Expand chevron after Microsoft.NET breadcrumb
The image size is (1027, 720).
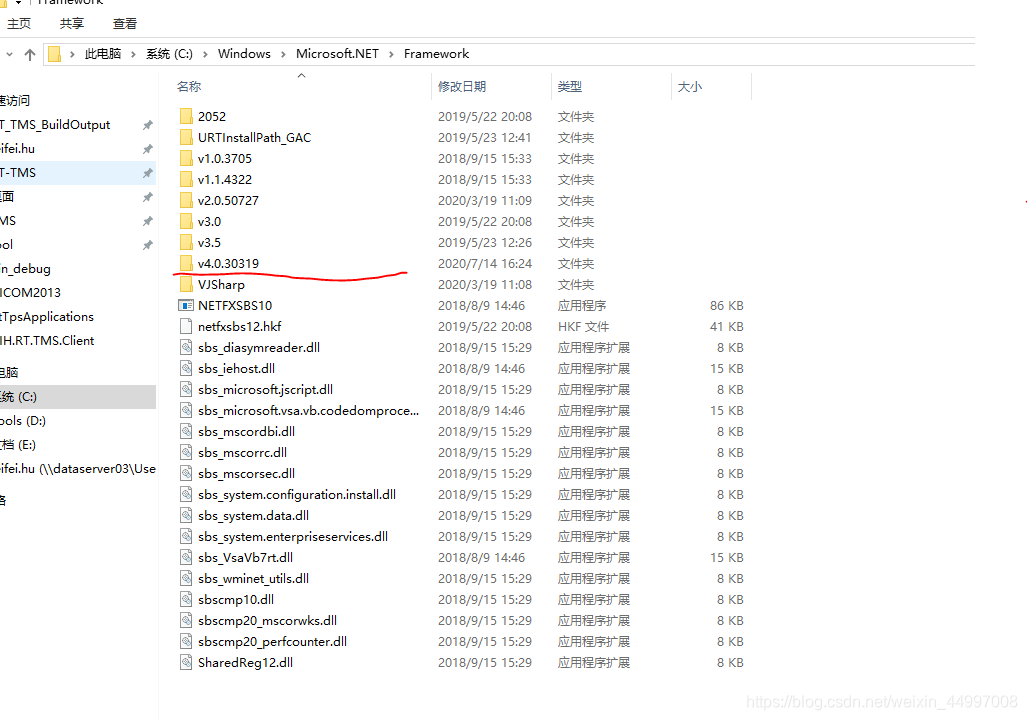(391, 54)
